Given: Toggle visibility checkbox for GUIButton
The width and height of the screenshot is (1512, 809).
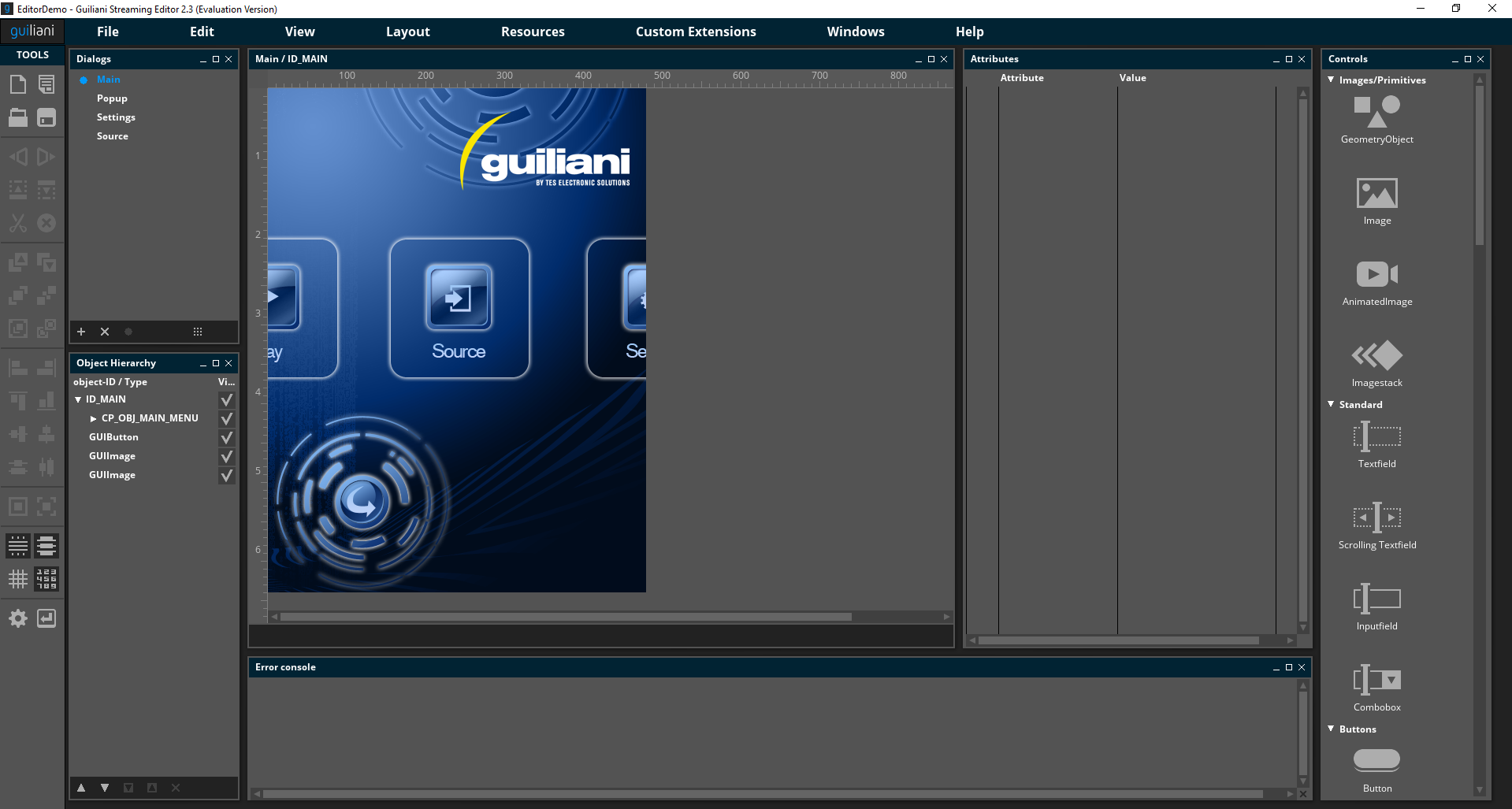Looking at the screenshot, I should (226, 437).
